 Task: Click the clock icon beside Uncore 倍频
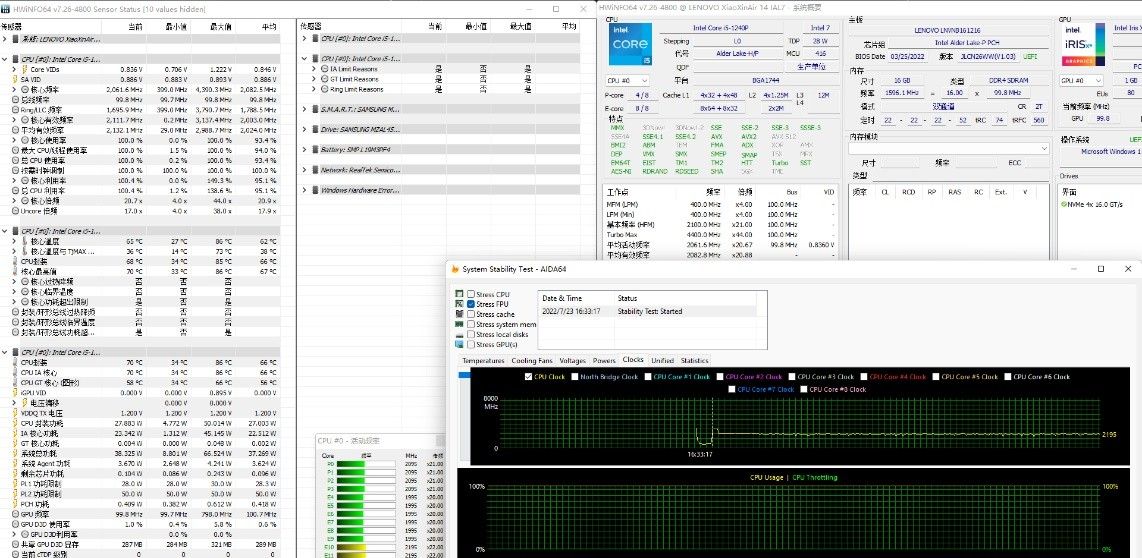[x=16, y=211]
